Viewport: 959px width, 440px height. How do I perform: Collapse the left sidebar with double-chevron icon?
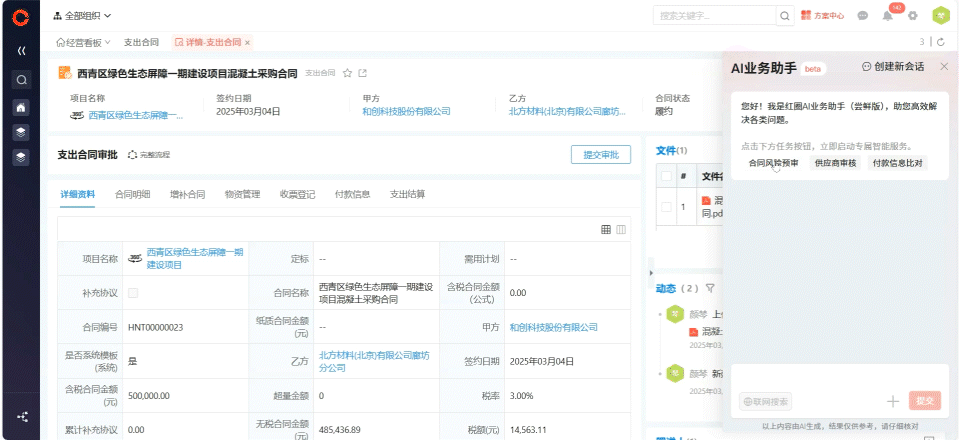point(21,49)
